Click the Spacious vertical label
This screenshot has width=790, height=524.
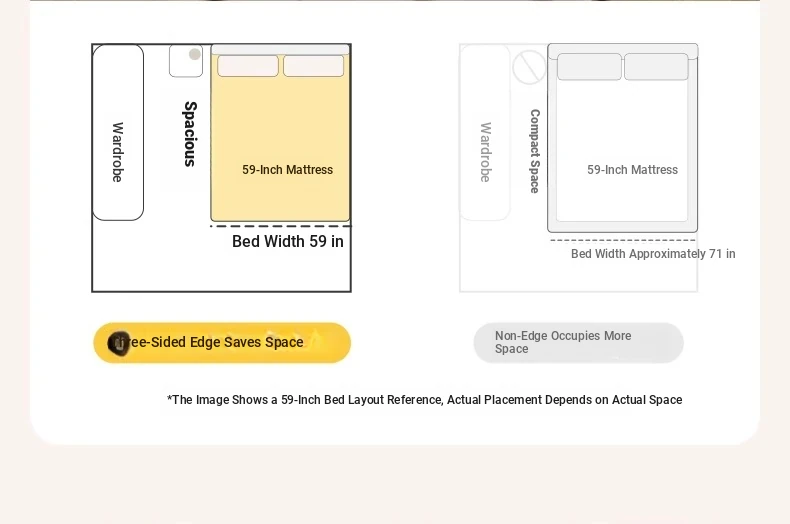[190, 134]
